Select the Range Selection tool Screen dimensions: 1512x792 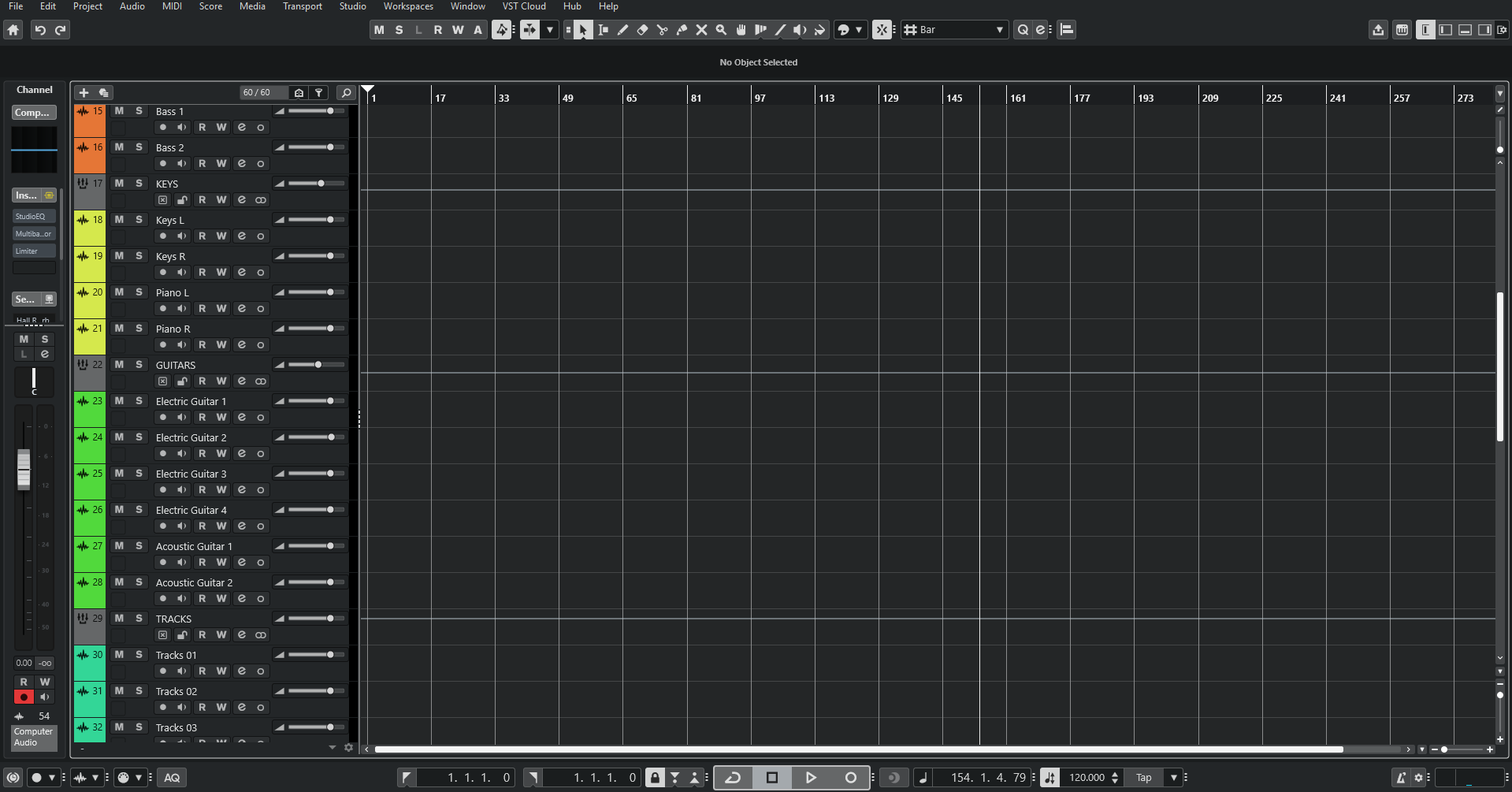point(604,30)
